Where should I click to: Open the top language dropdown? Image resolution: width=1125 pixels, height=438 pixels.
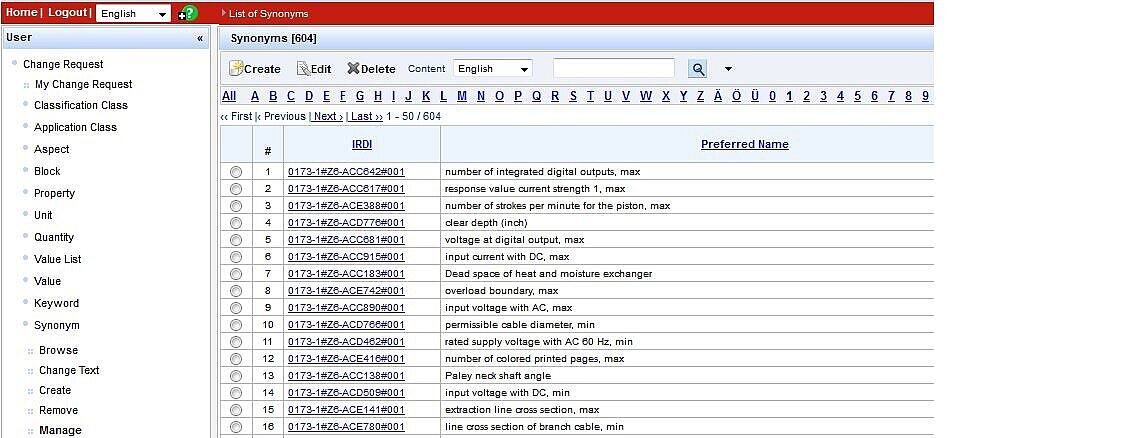135,14
